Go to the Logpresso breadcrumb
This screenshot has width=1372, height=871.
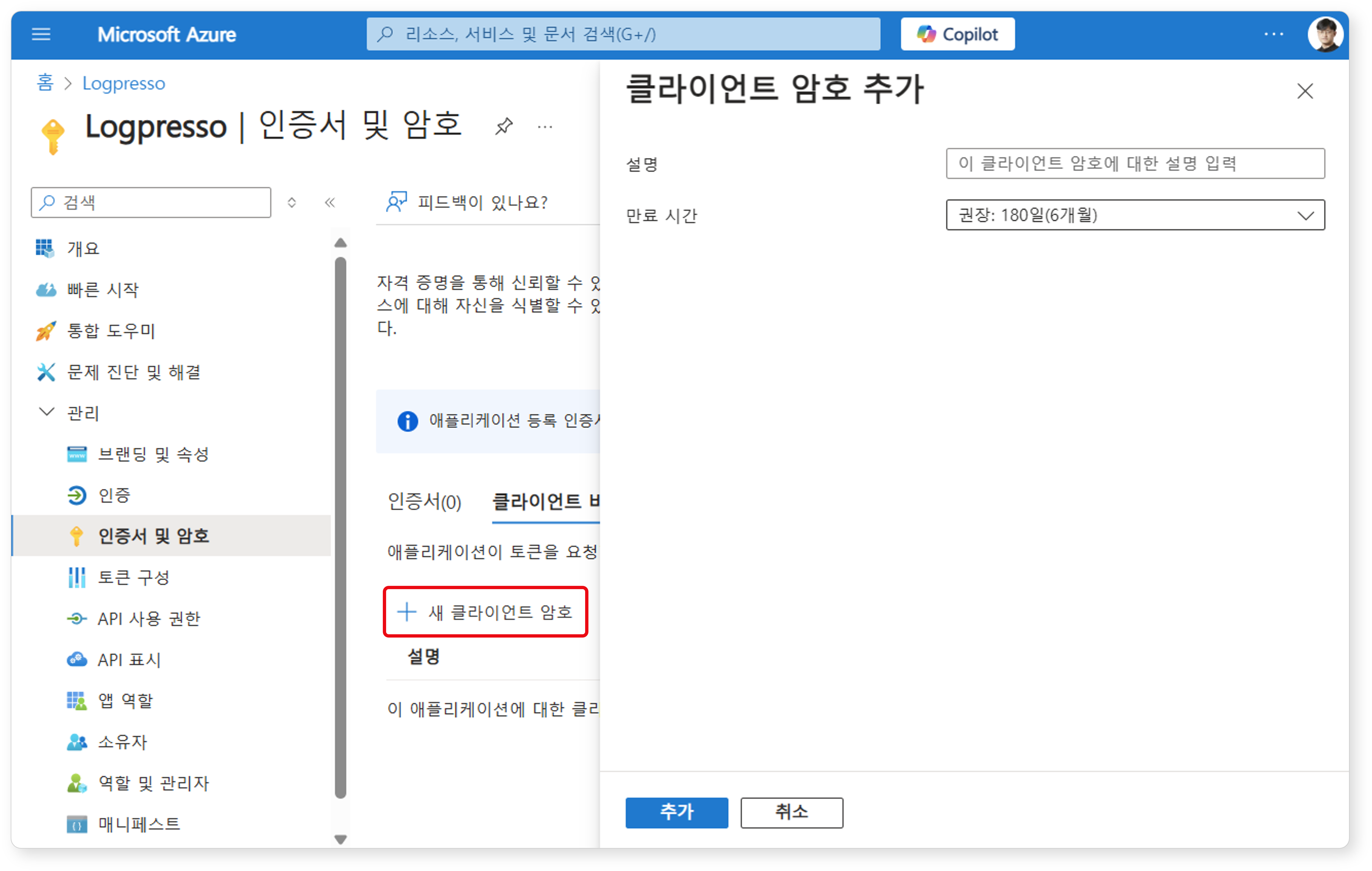[x=124, y=83]
